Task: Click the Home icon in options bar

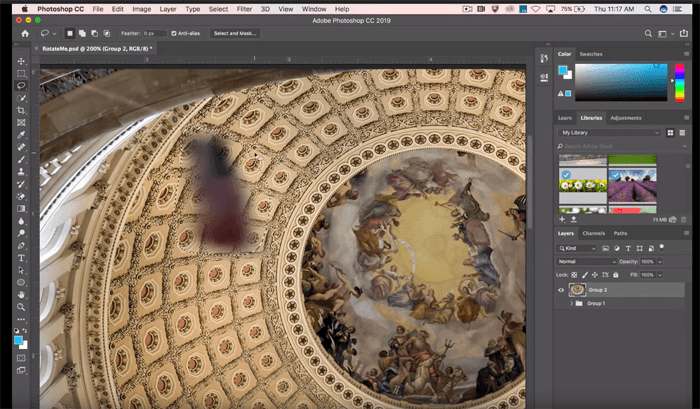Action: [25, 33]
